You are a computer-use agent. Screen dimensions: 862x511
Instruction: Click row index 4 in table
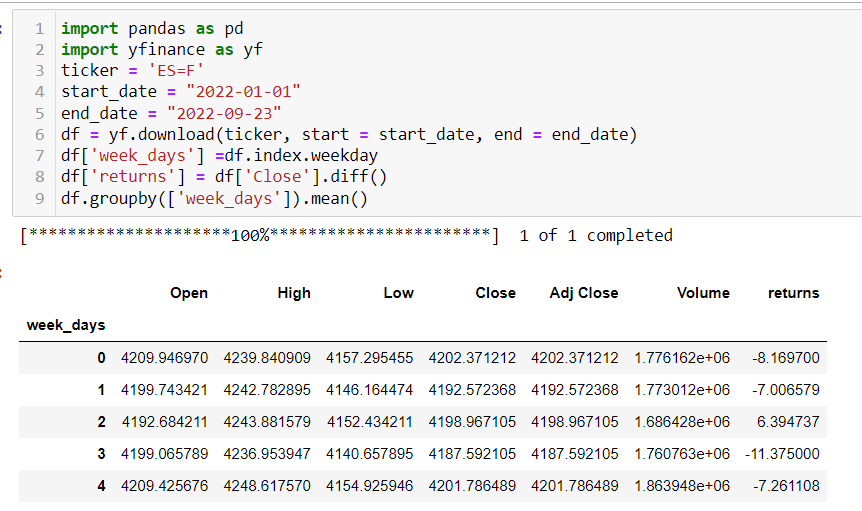[101, 486]
